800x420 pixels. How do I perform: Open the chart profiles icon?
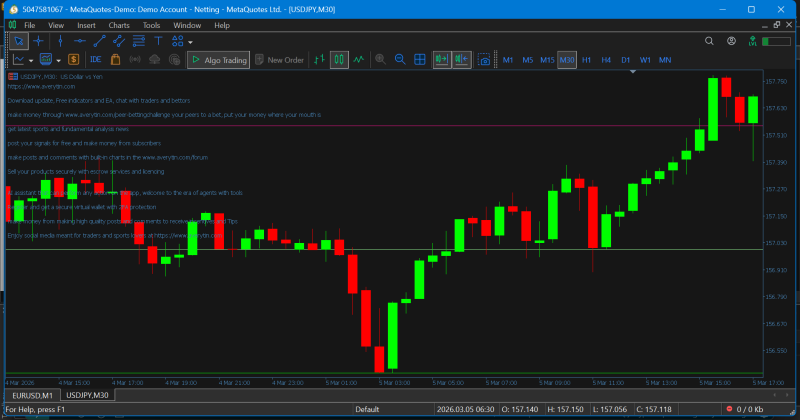pyautogui.click(x=46, y=60)
